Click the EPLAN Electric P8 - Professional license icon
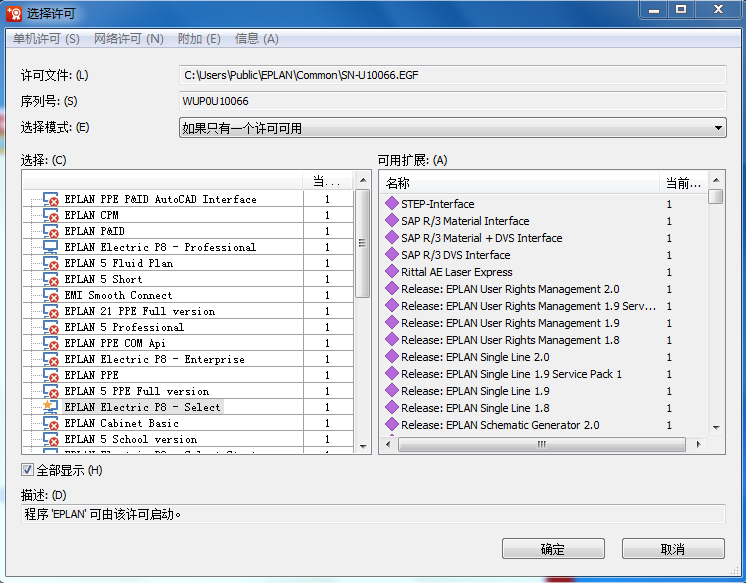 click(50, 247)
